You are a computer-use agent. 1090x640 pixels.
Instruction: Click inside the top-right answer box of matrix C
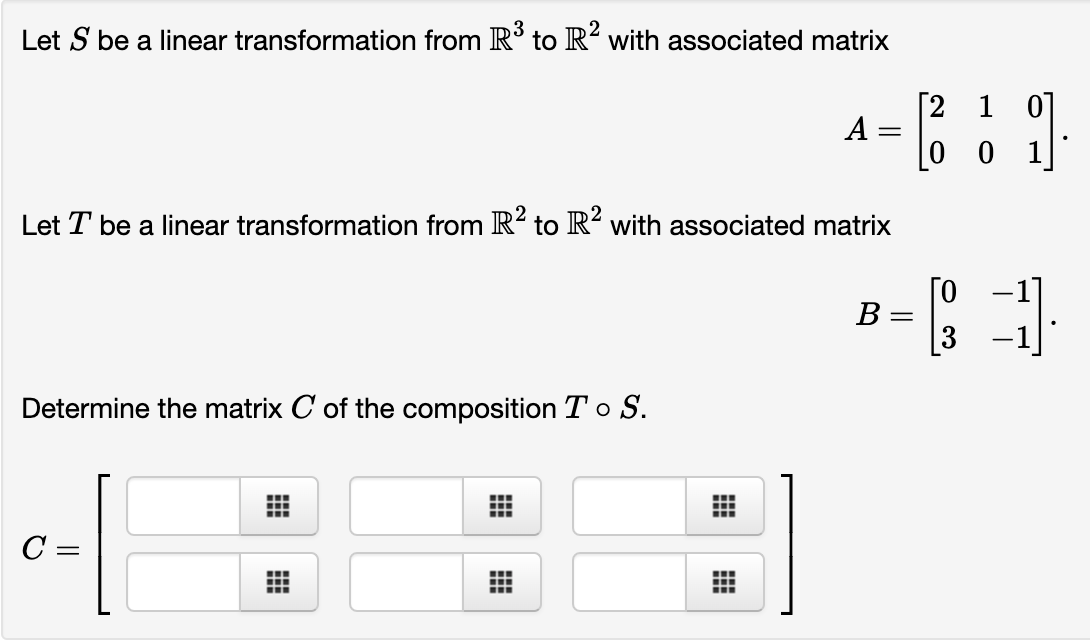628,506
